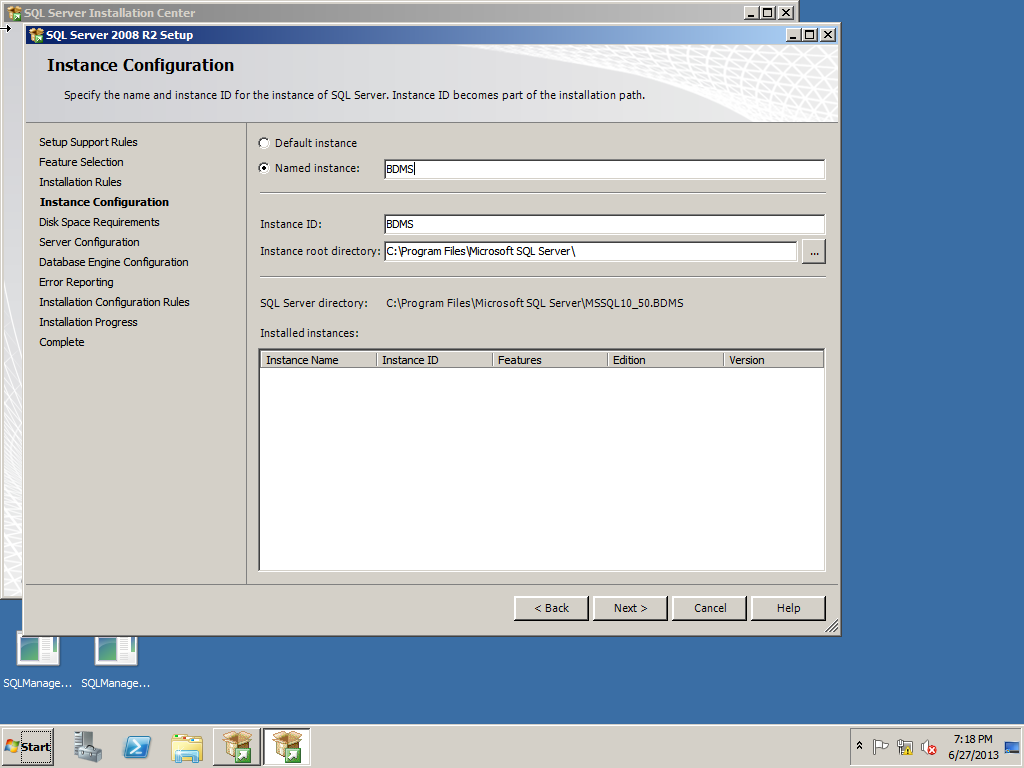Click Database Engine Configuration step
The image size is (1024, 768).
[114, 262]
